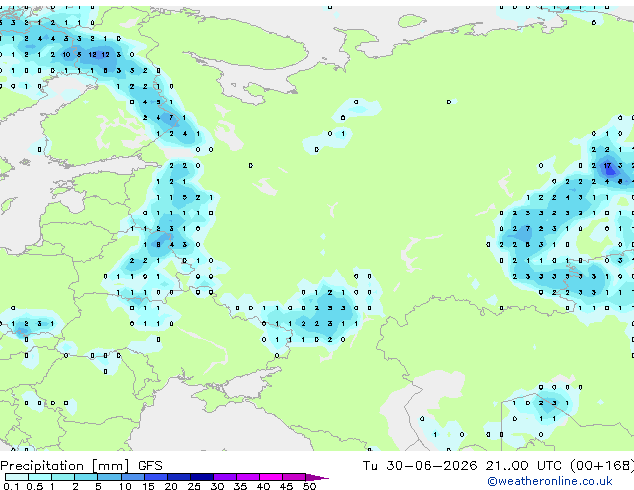Pick the 15–20 mm legend color swatch
Screen dimensions: 634x490
[x=156, y=477]
